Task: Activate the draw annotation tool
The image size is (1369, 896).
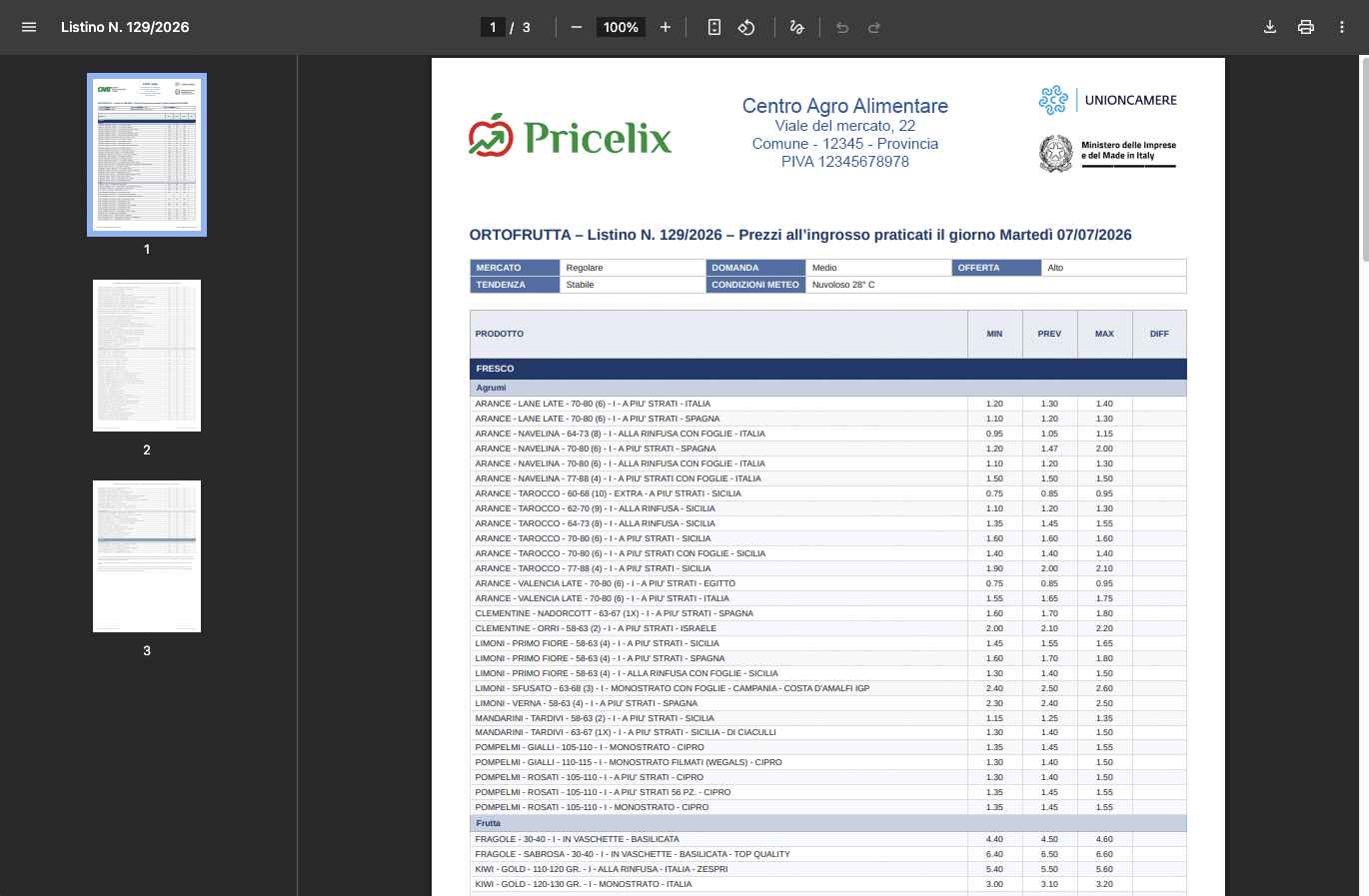Action: (x=796, y=27)
